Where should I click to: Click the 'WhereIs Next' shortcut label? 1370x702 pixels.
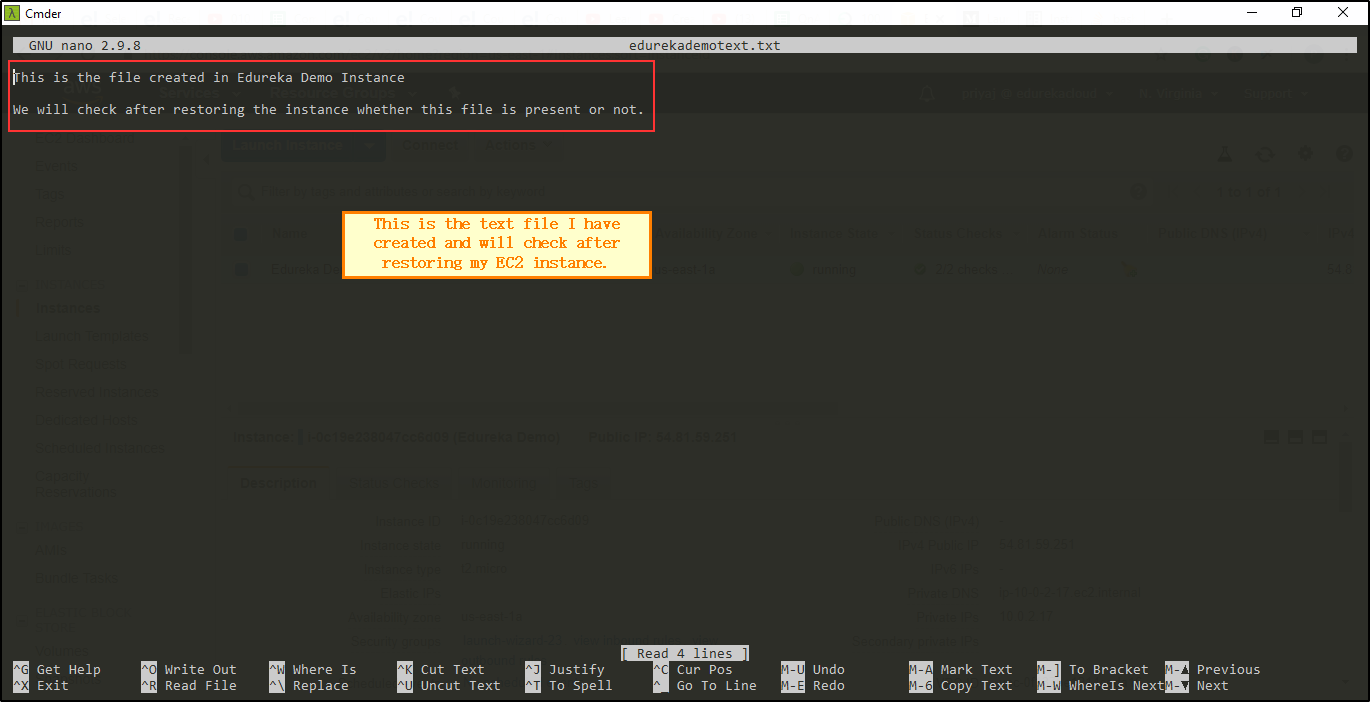click(1117, 686)
